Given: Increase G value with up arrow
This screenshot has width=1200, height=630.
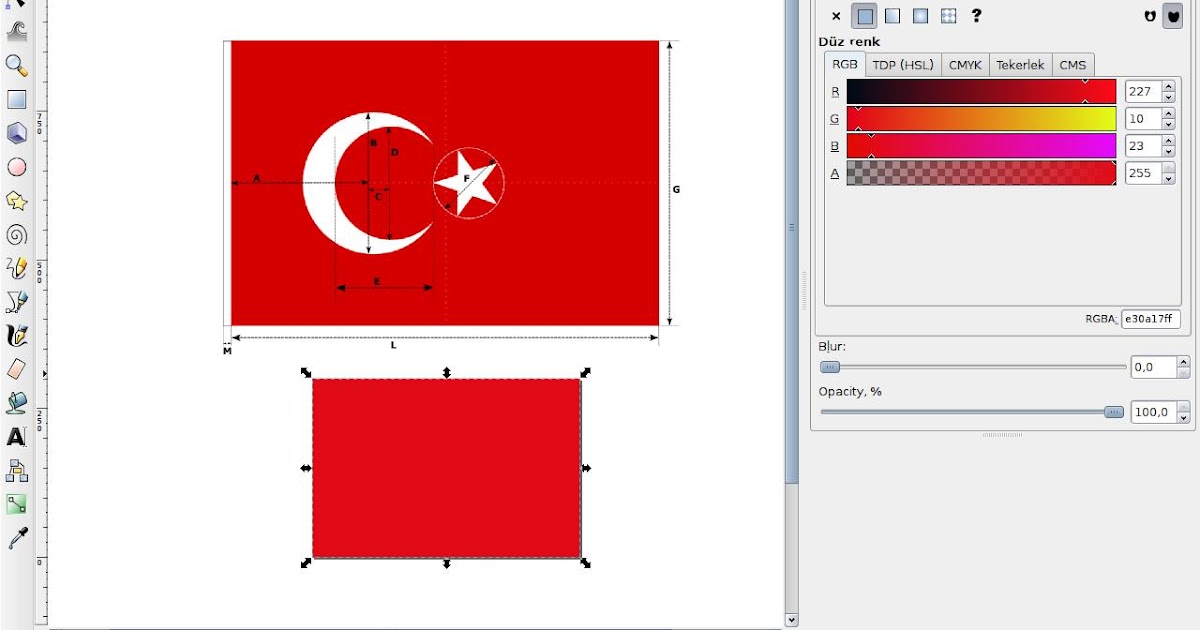Looking at the screenshot, I should click(1168, 113).
